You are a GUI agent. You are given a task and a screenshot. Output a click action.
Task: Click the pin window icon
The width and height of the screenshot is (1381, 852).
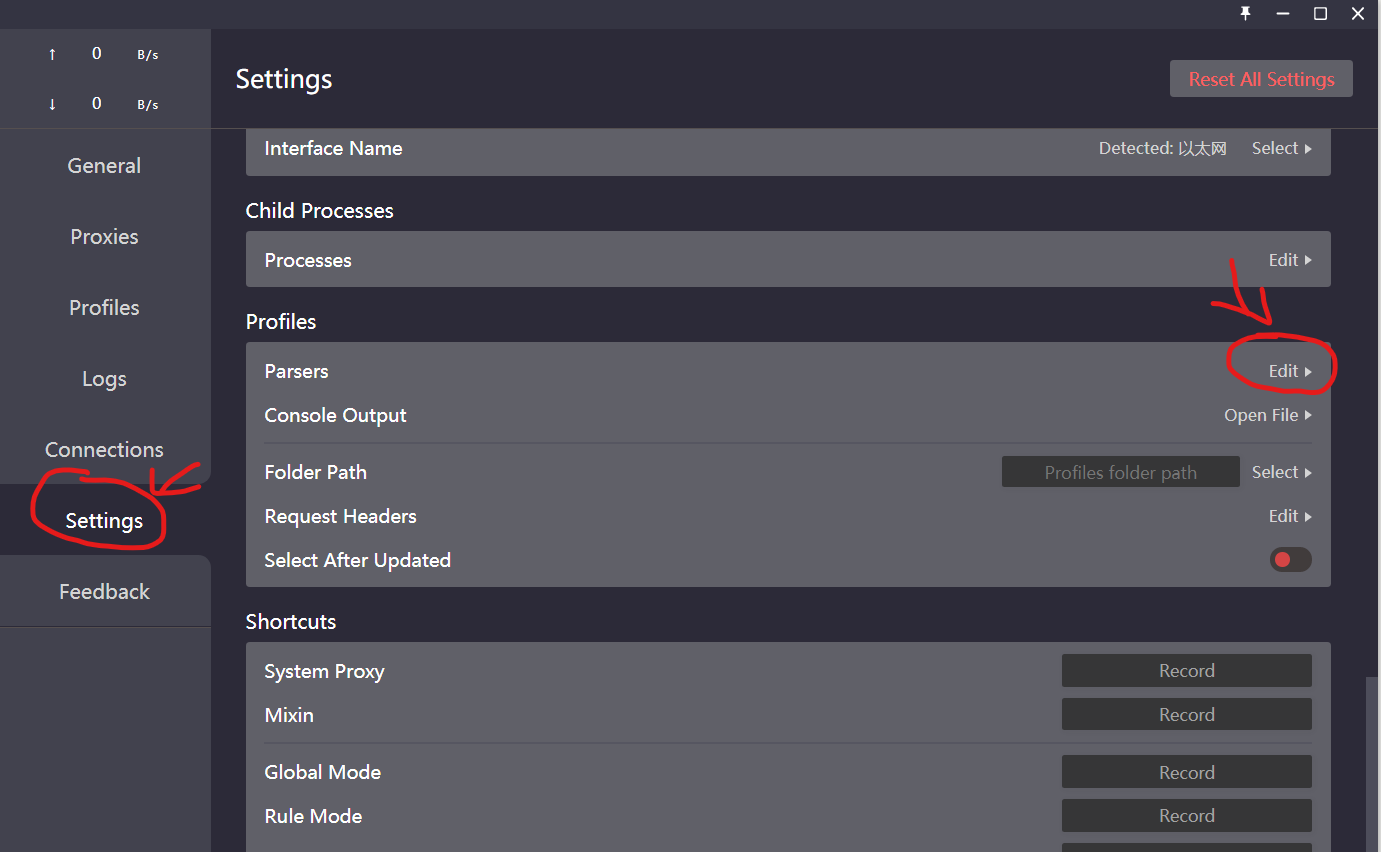1245,13
